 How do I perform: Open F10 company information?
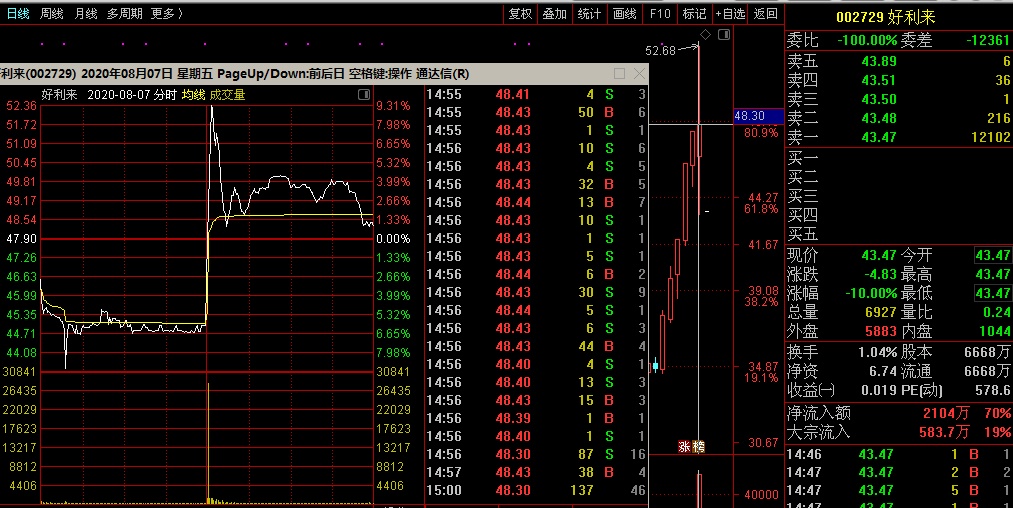[659, 13]
